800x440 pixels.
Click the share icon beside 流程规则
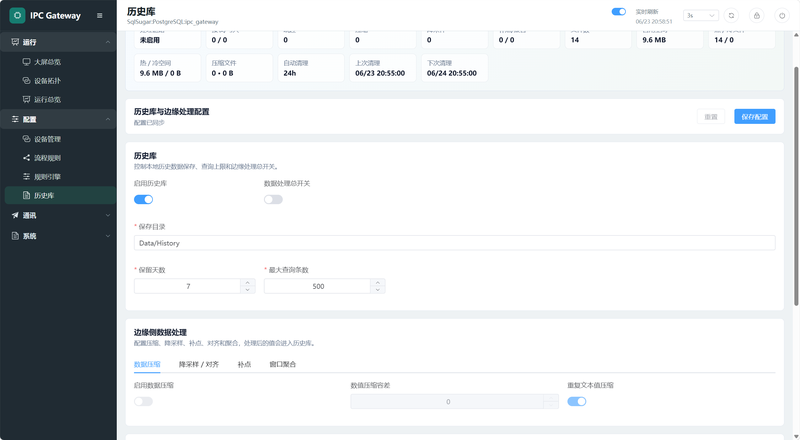pos(27,158)
